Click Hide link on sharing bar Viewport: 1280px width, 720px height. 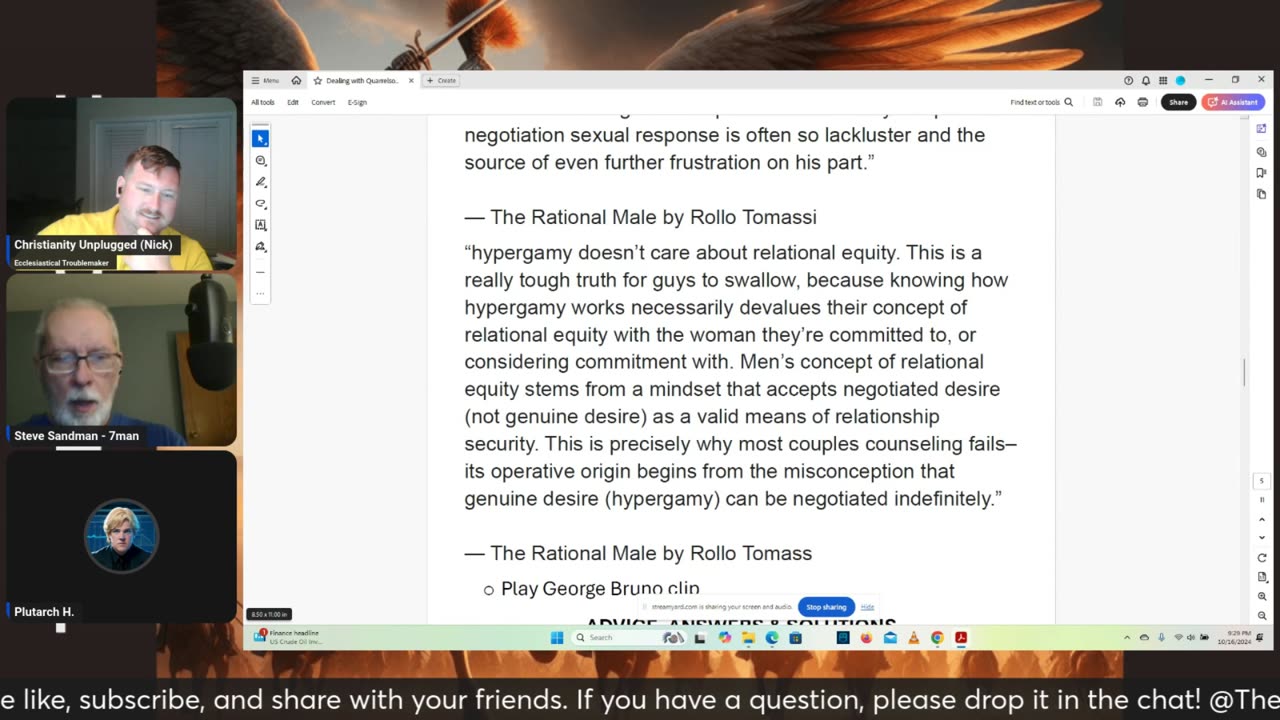click(867, 607)
